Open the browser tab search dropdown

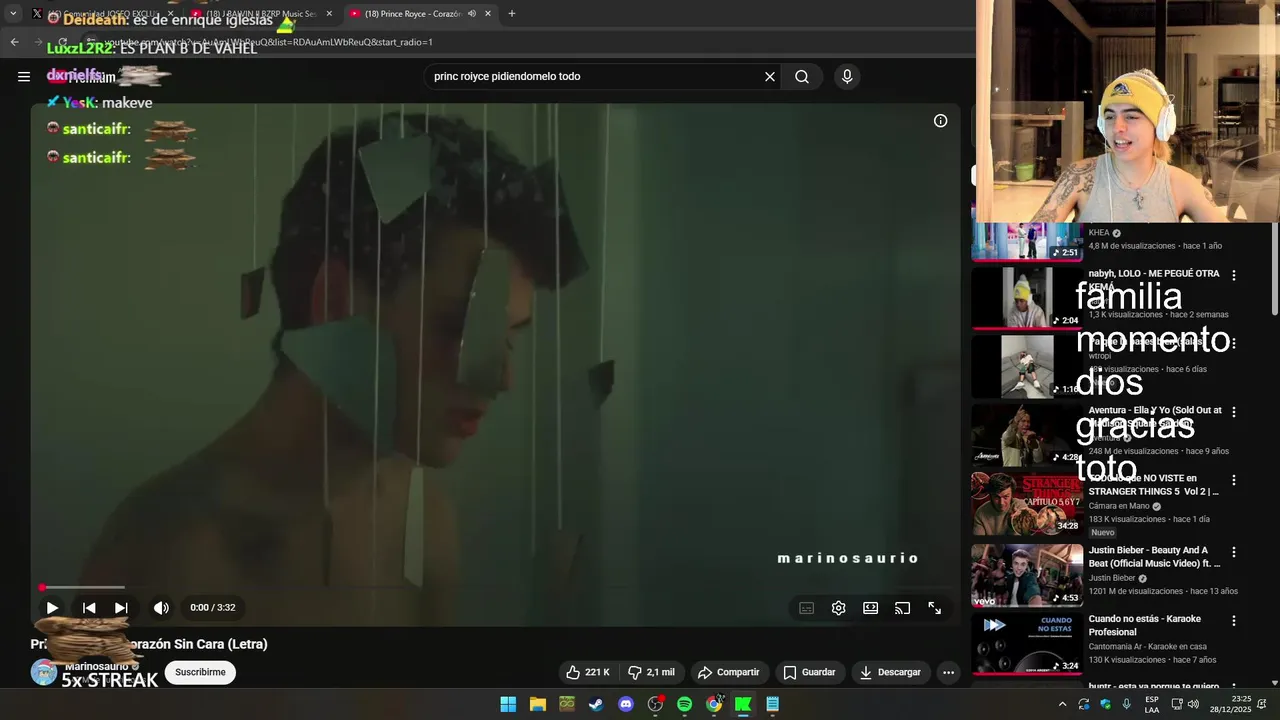point(12,13)
